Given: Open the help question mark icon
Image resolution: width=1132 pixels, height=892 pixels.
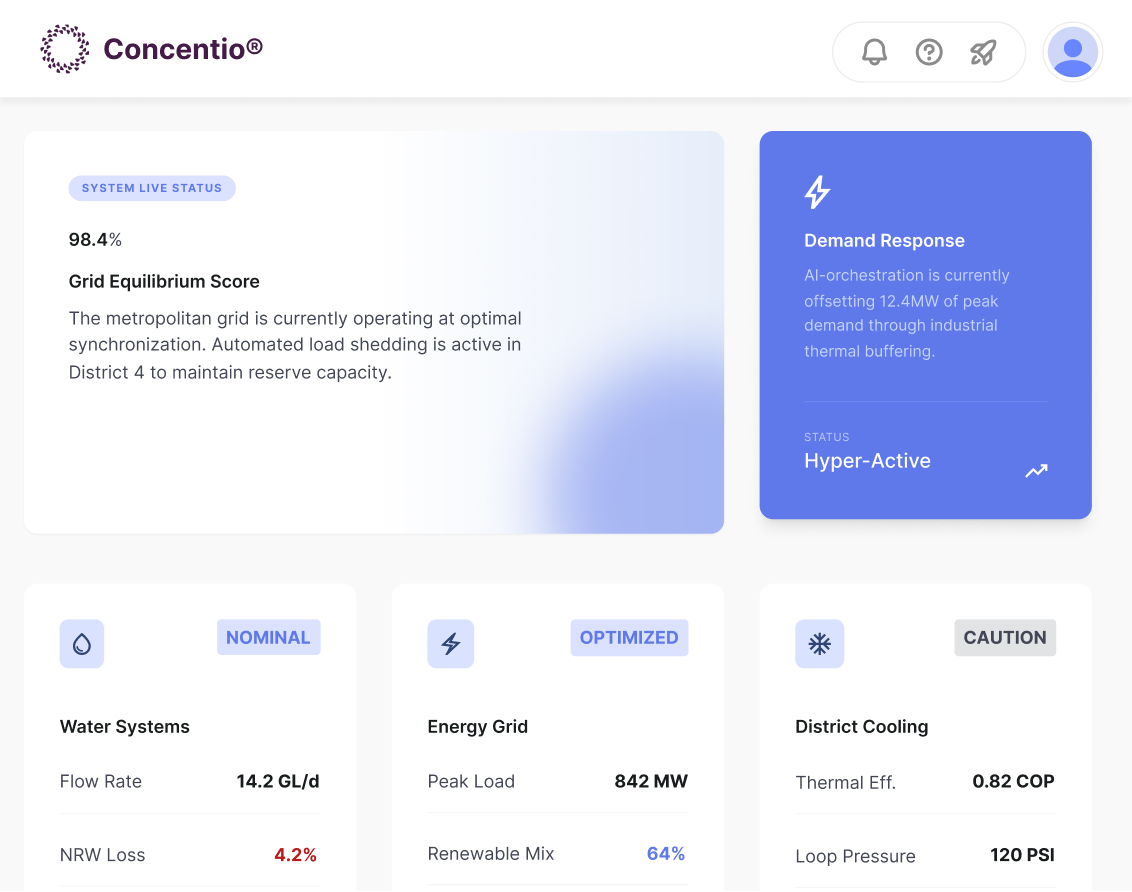Looking at the screenshot, I should (x=929, y=52).
